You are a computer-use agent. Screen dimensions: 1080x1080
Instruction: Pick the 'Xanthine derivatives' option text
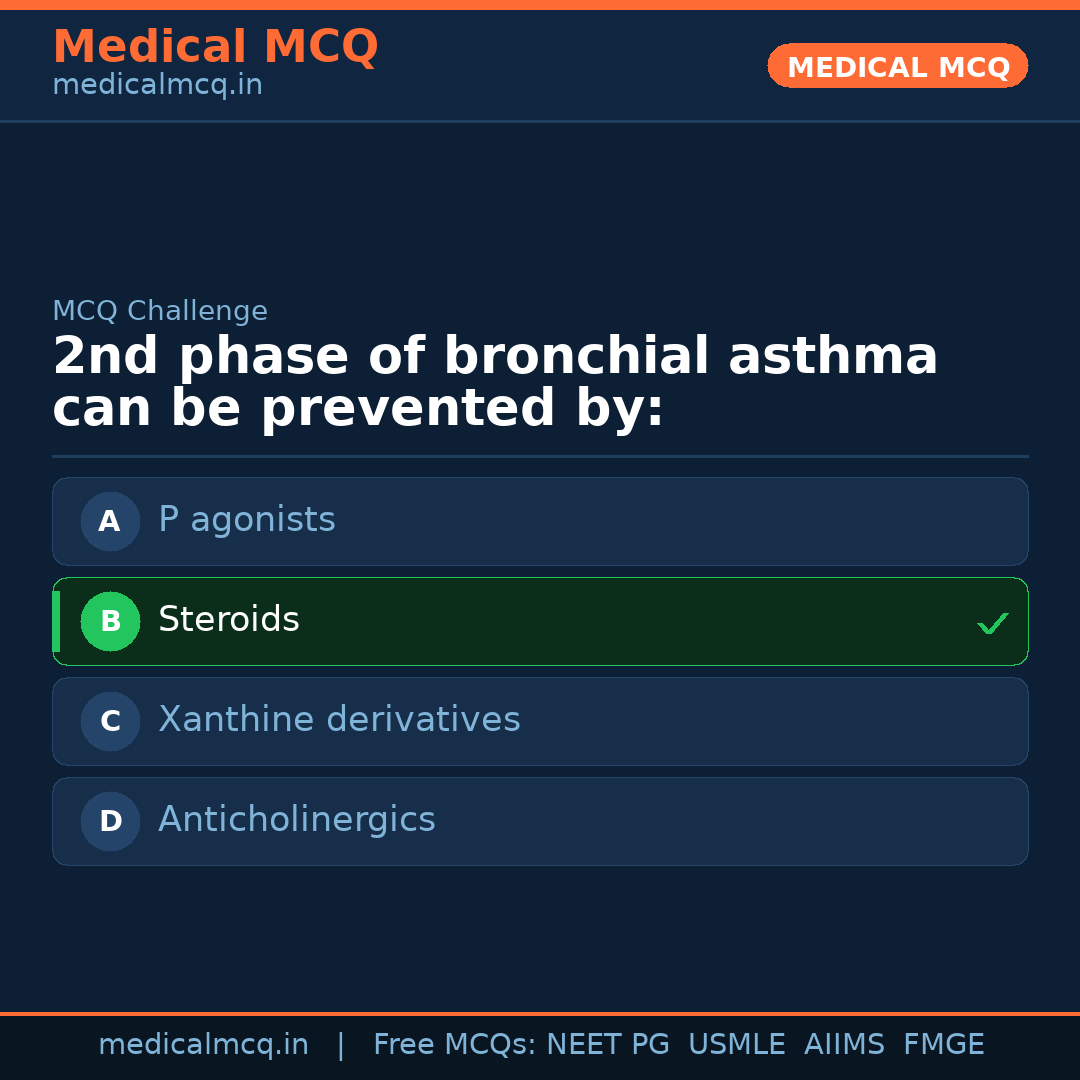click(339, 720)
